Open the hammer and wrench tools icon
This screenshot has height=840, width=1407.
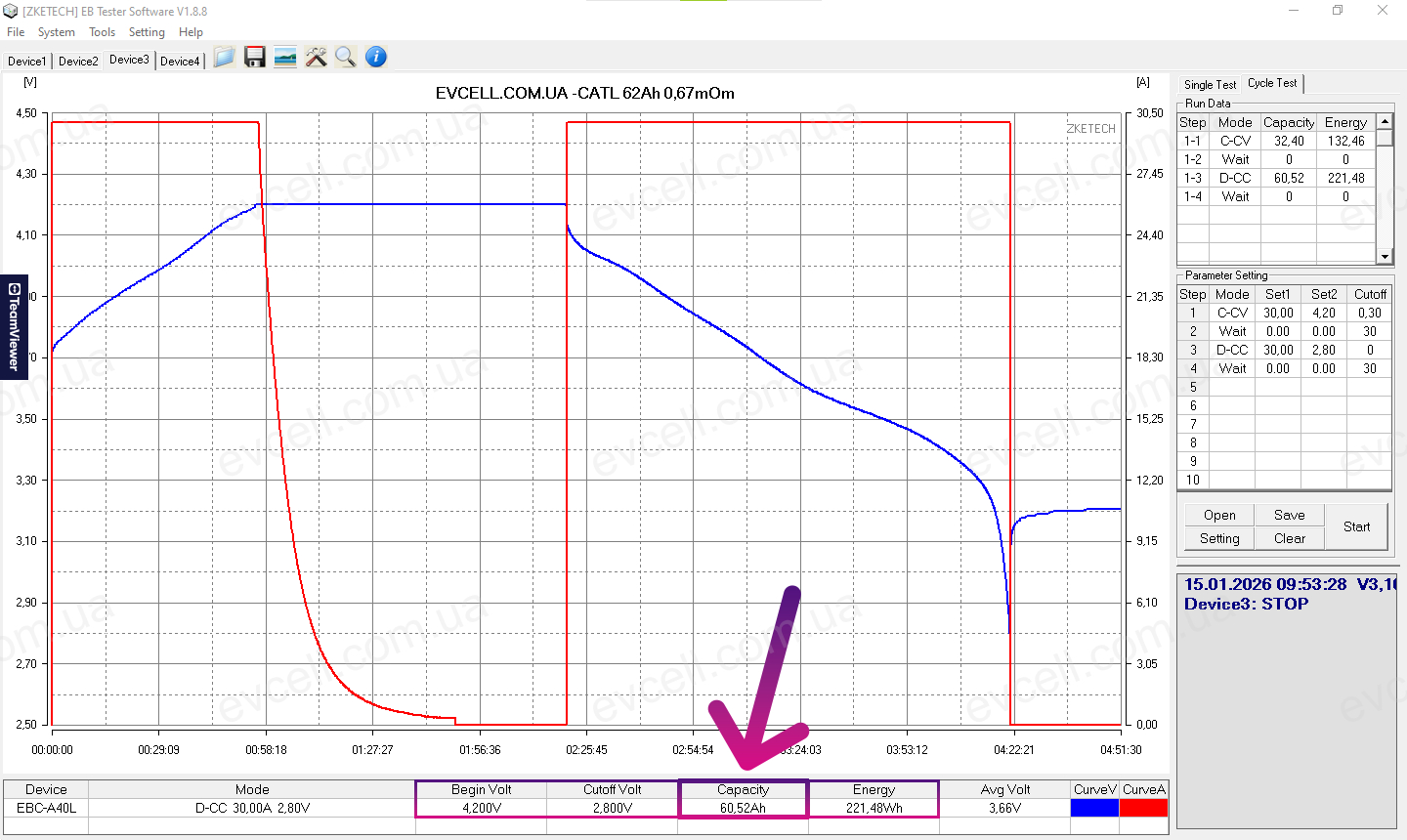pos(316,58)
